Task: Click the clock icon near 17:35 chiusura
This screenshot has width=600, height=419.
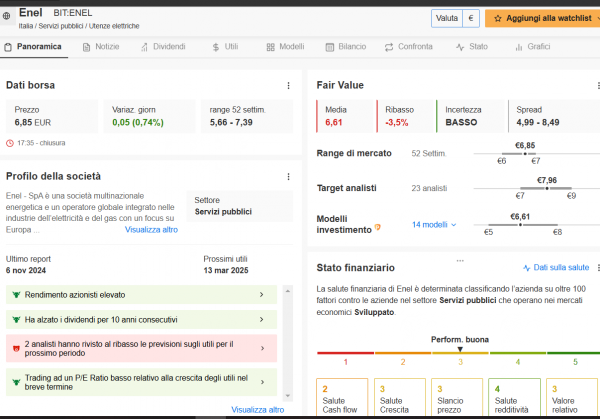Action: (10, 143)
